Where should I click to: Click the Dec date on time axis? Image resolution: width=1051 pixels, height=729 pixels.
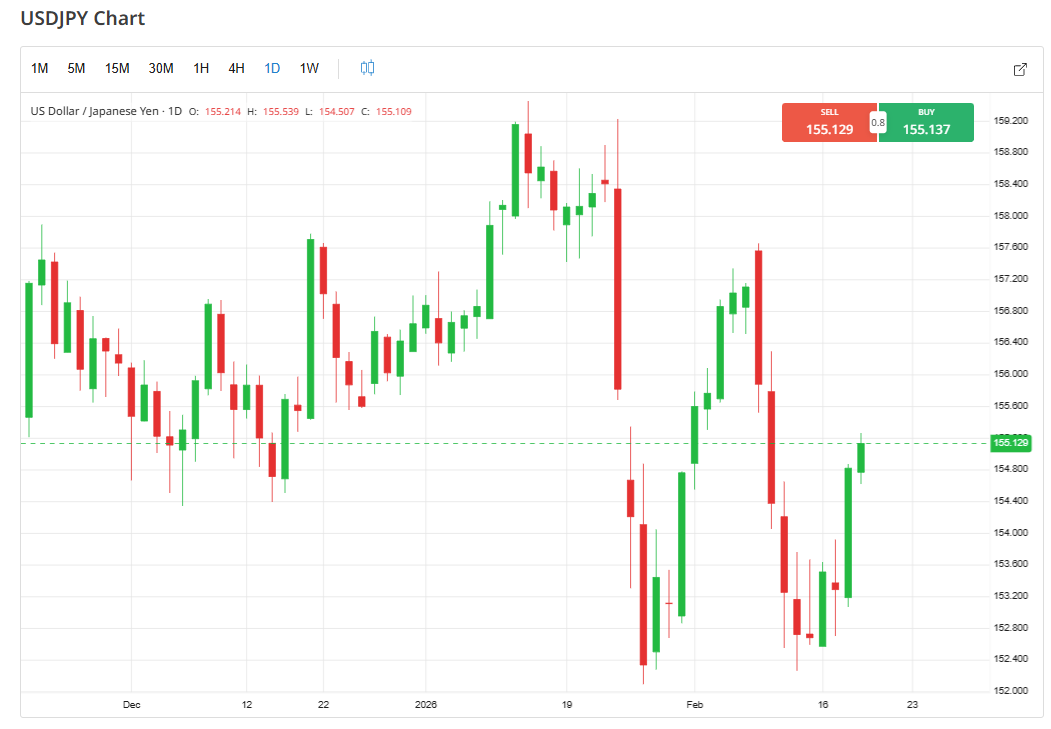[131, 704]
